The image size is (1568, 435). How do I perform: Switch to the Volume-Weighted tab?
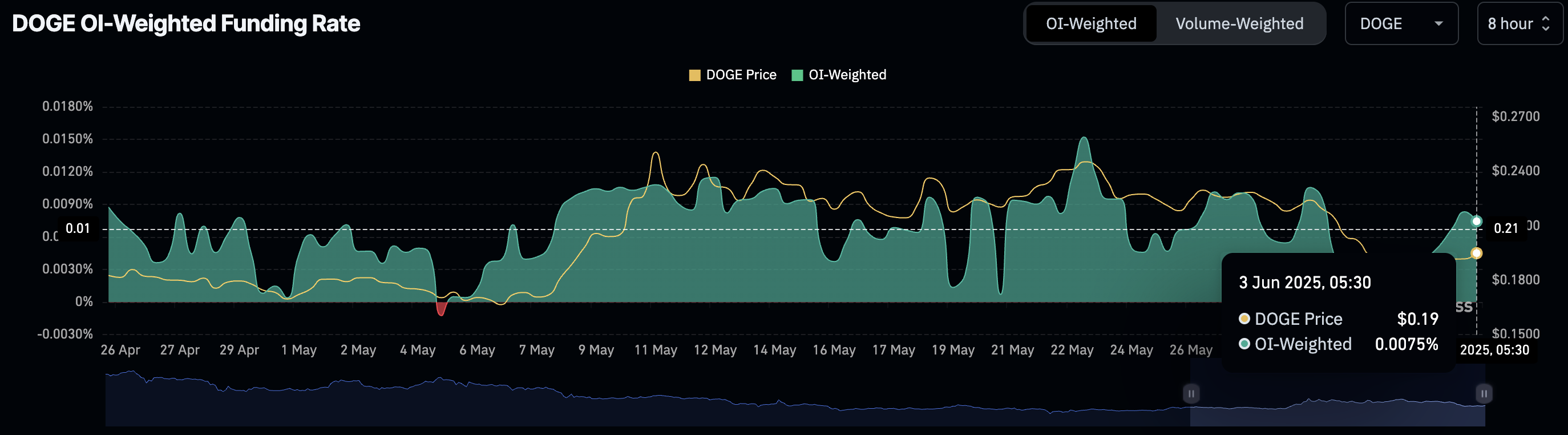click(x=1239, y=24)
